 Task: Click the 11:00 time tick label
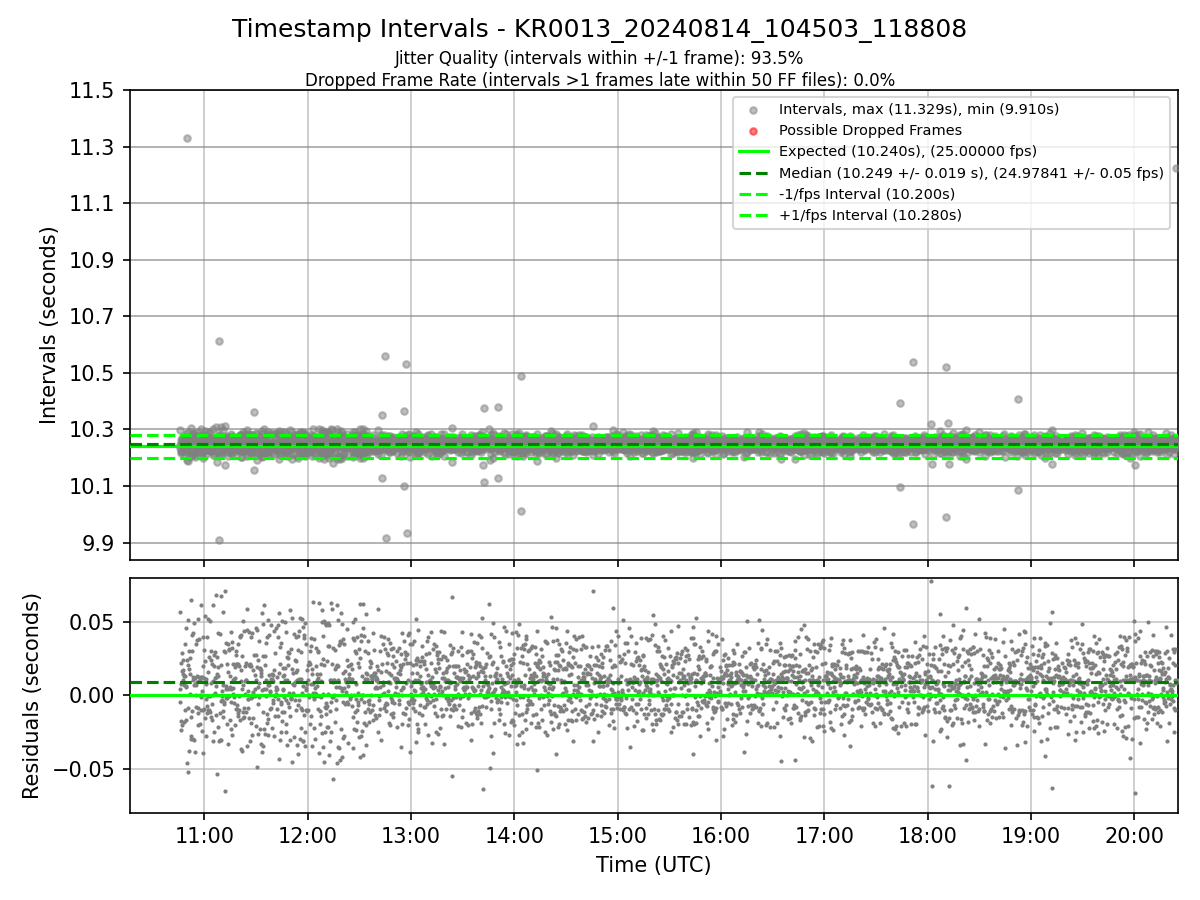pyautogui.click(x=204, y=835)
